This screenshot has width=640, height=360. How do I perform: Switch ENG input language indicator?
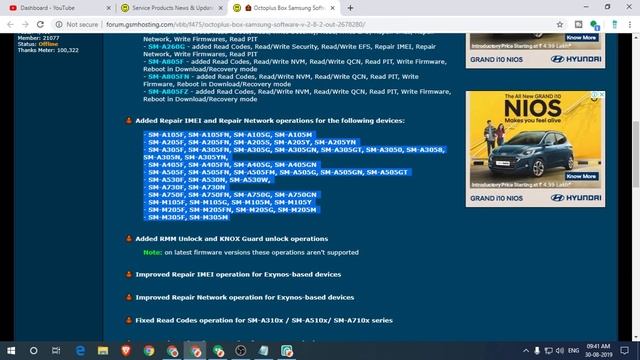pyautogui.click(x=573, y=351)
